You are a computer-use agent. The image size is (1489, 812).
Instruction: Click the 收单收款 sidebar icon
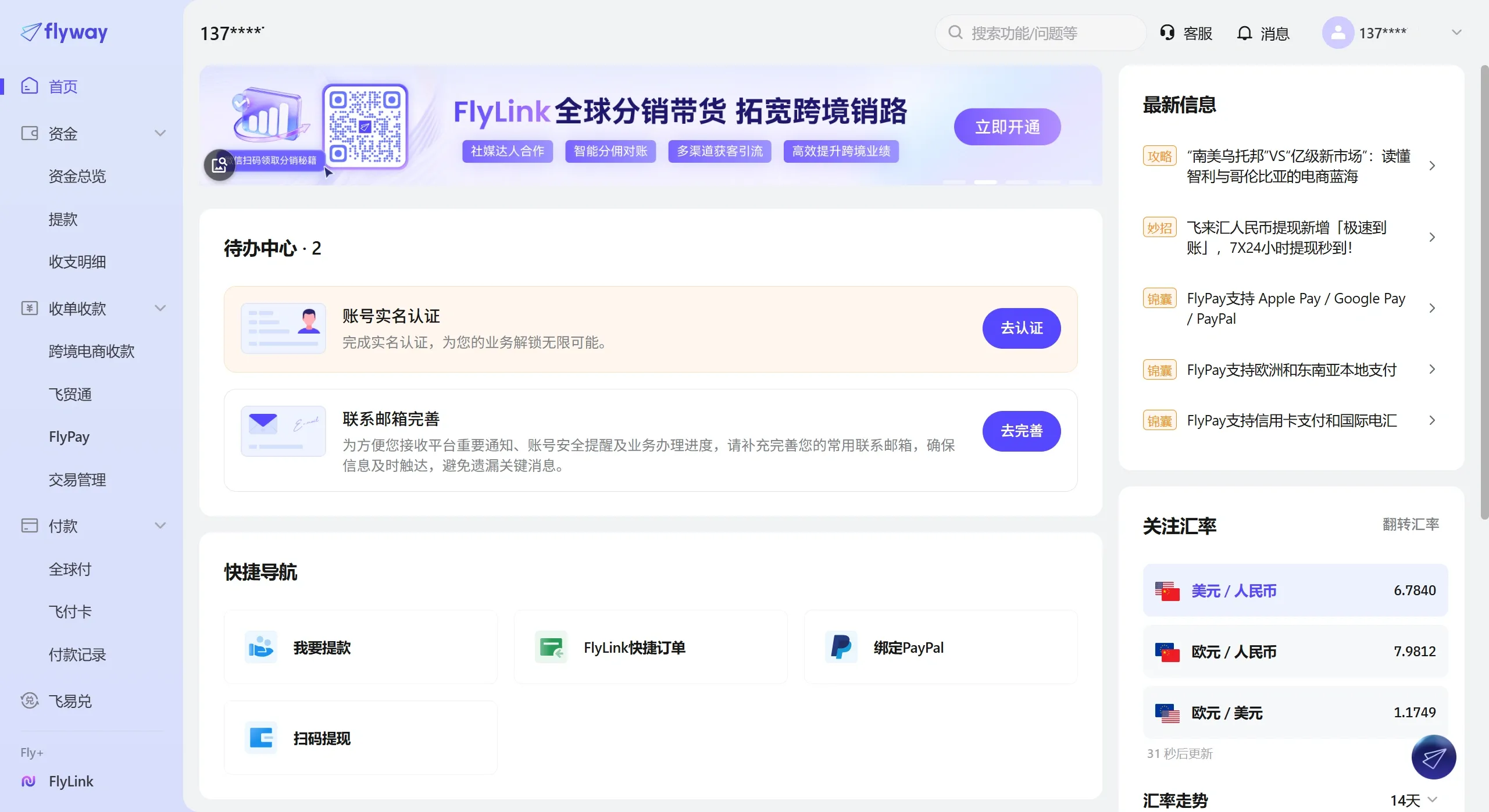click(30, 308)
